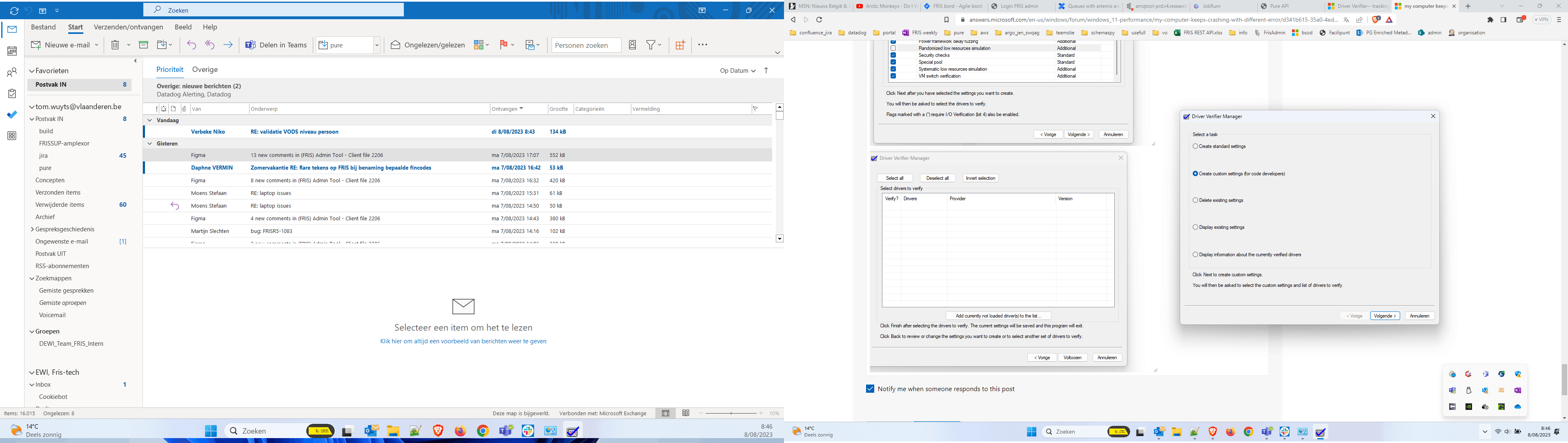Click the Forward arrow icon
This screenshot has width=1568, height=443.
tap(228, 45)
